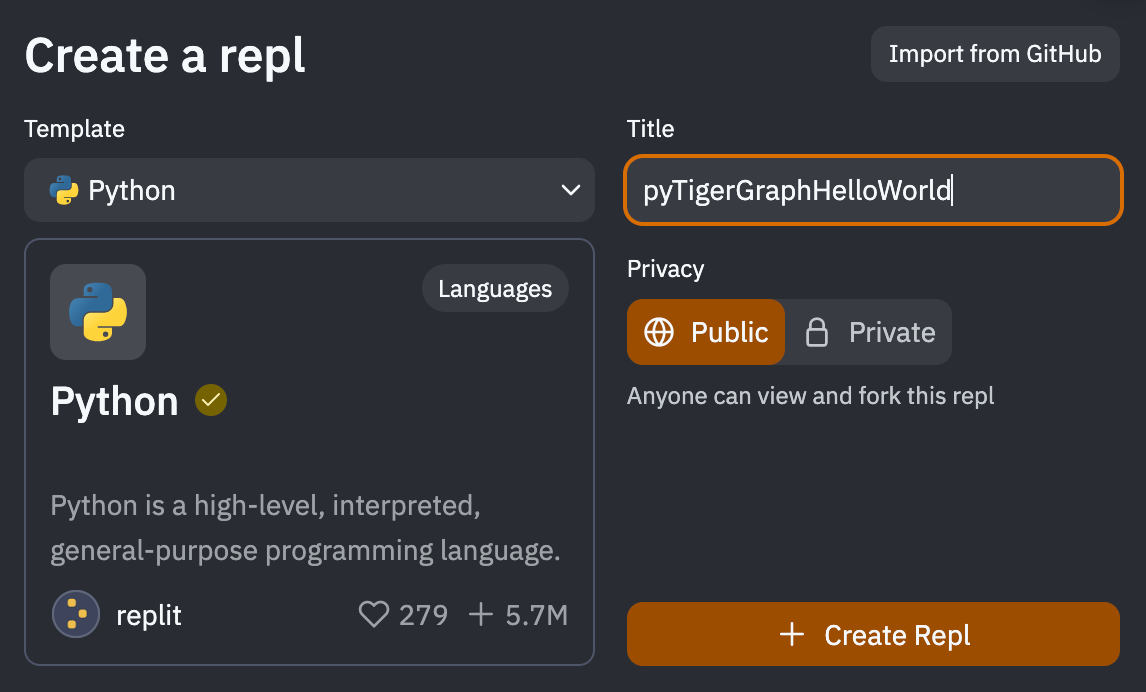Viewport: 1146px width, 692px height.
Task: Click the replit publisher avatar
Action: pyautogui.click(x=74, y=614)
